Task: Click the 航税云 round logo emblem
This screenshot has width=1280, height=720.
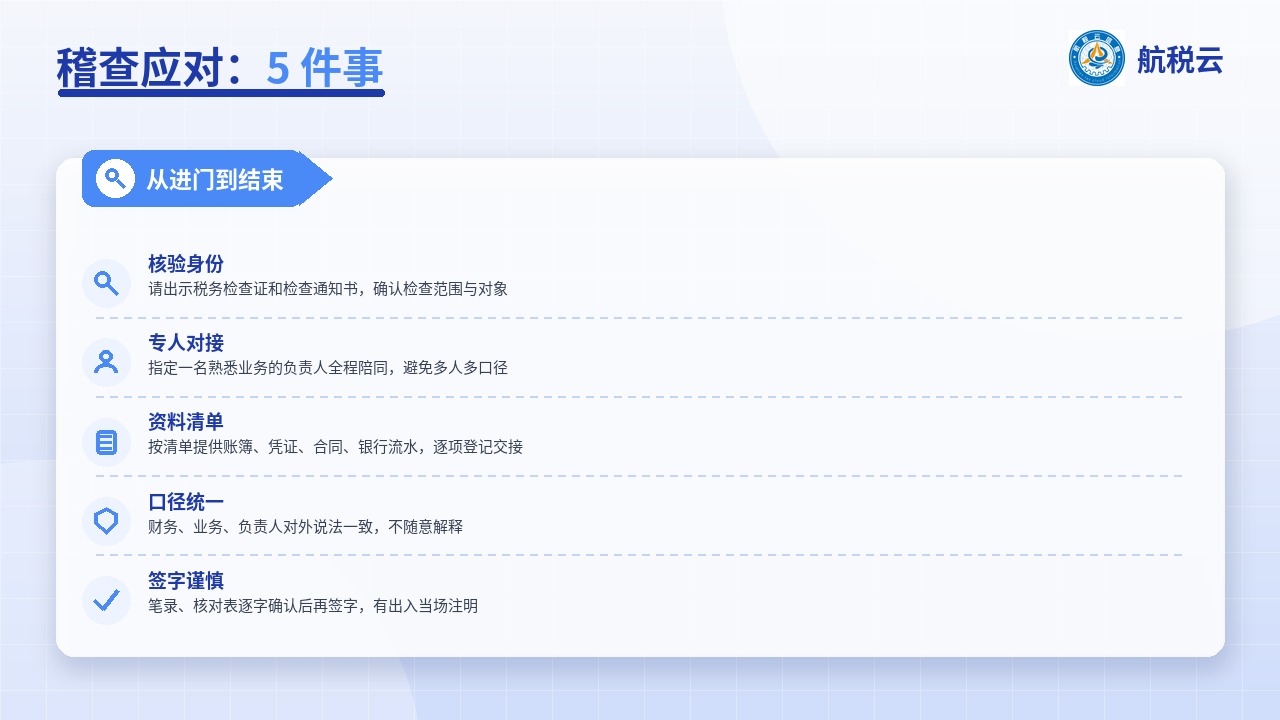Action: point(1097,58)
